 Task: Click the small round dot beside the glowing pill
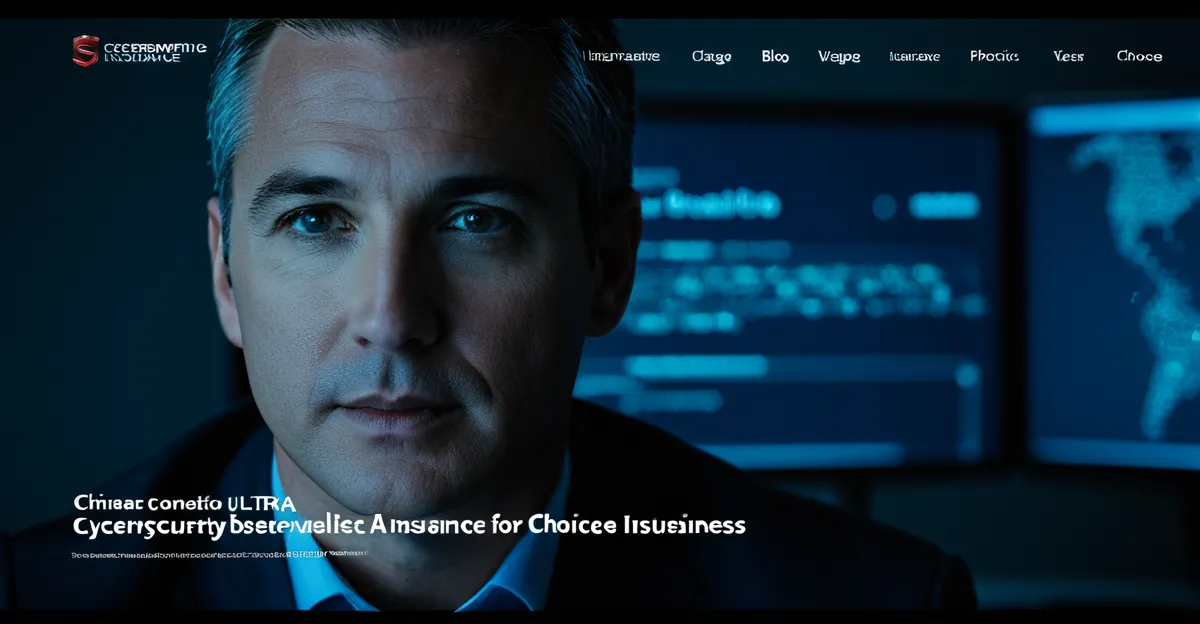click(x=884, y=207)
